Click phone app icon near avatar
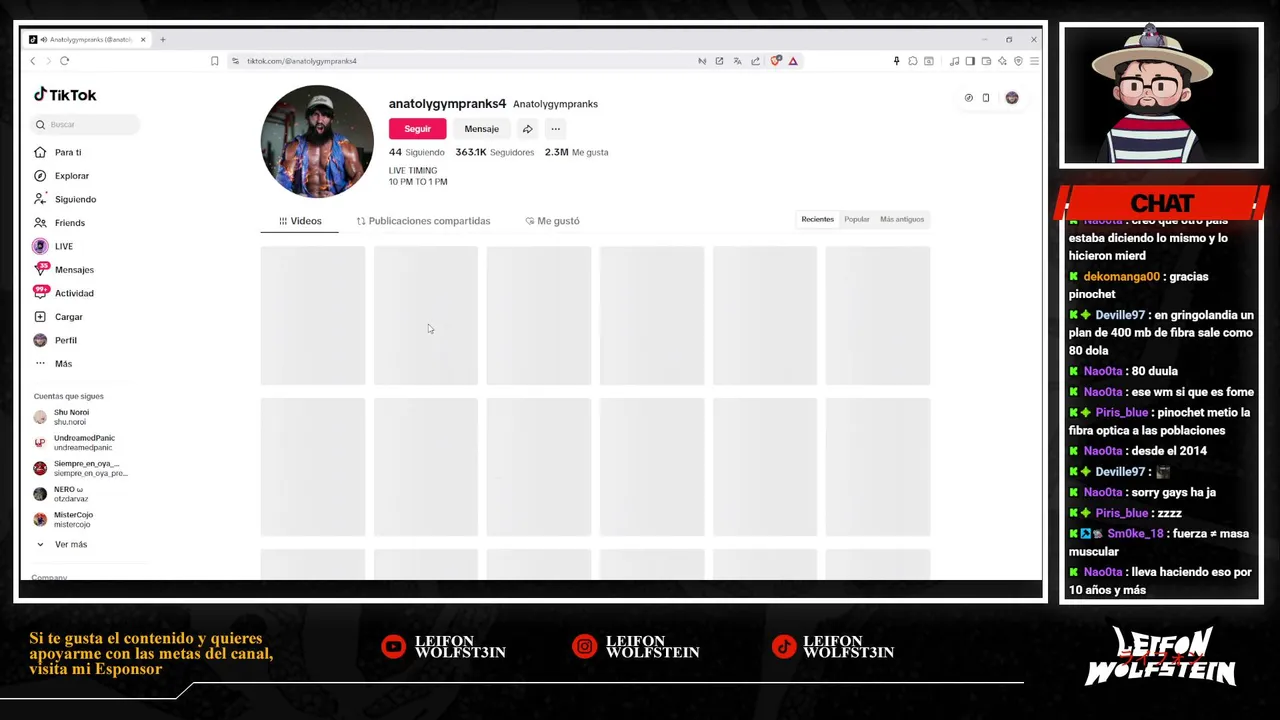The image size is (1280, 720). pos(985,98)
